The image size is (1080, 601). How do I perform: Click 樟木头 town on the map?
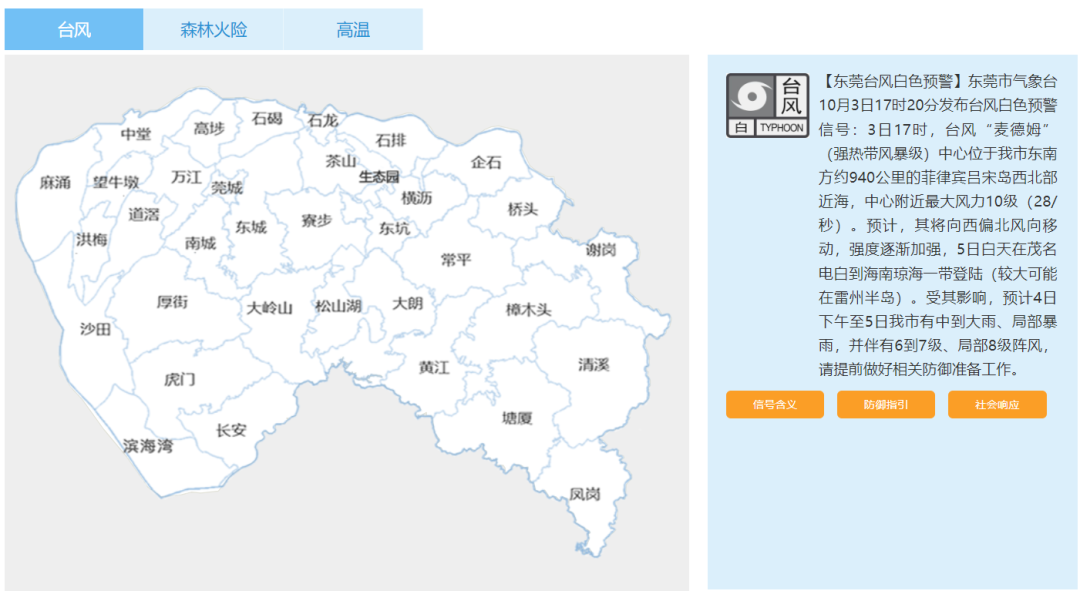point(528,310)
